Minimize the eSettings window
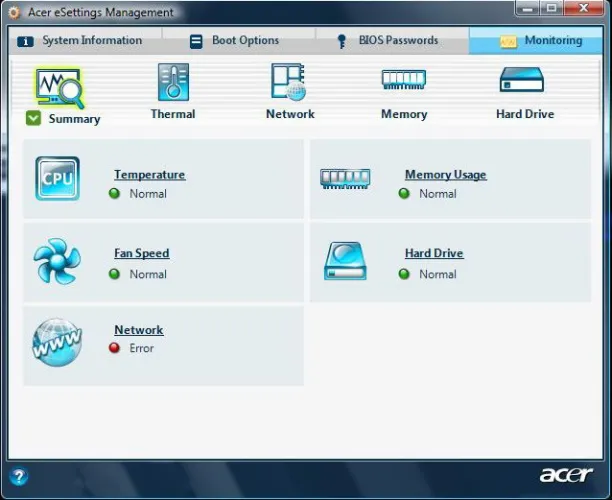The height and width of the screenshot is (500, 612). click(527, 8)
